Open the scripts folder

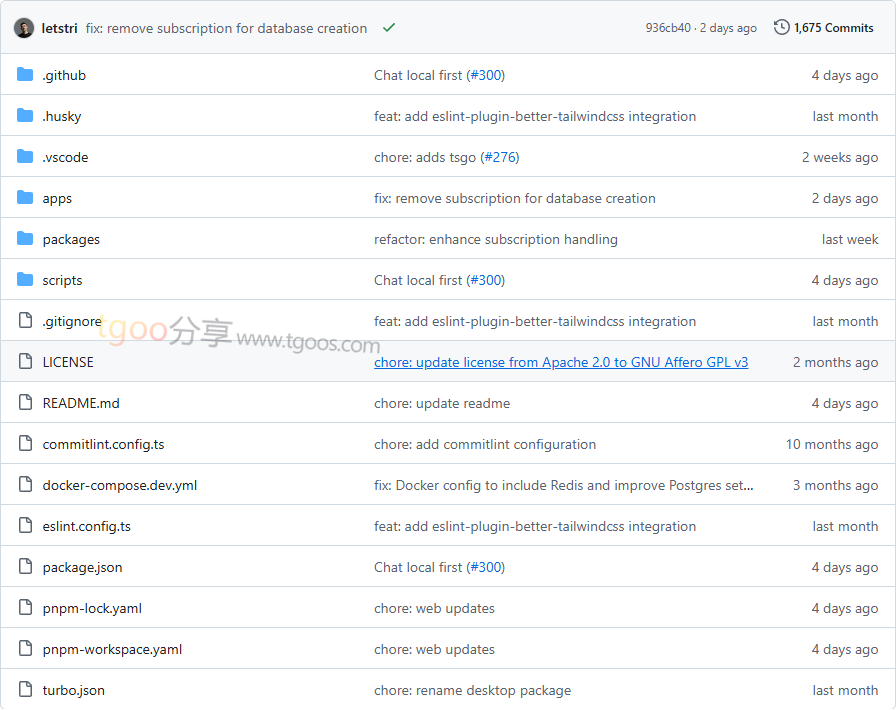tap(62, 280)
